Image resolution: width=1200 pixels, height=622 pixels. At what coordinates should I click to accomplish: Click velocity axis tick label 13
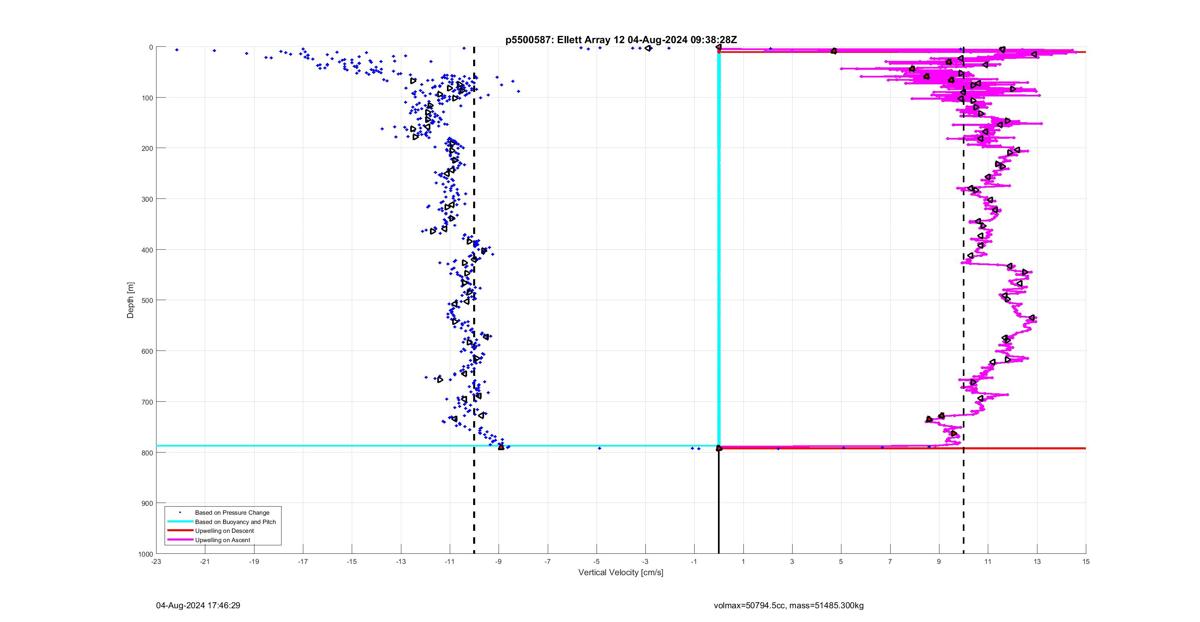point(1037,562)
